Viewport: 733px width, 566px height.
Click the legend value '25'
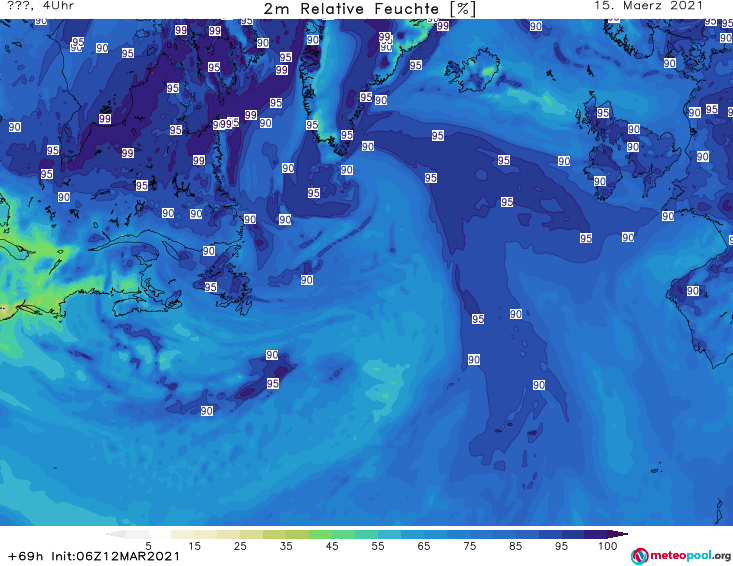(240, 546)
